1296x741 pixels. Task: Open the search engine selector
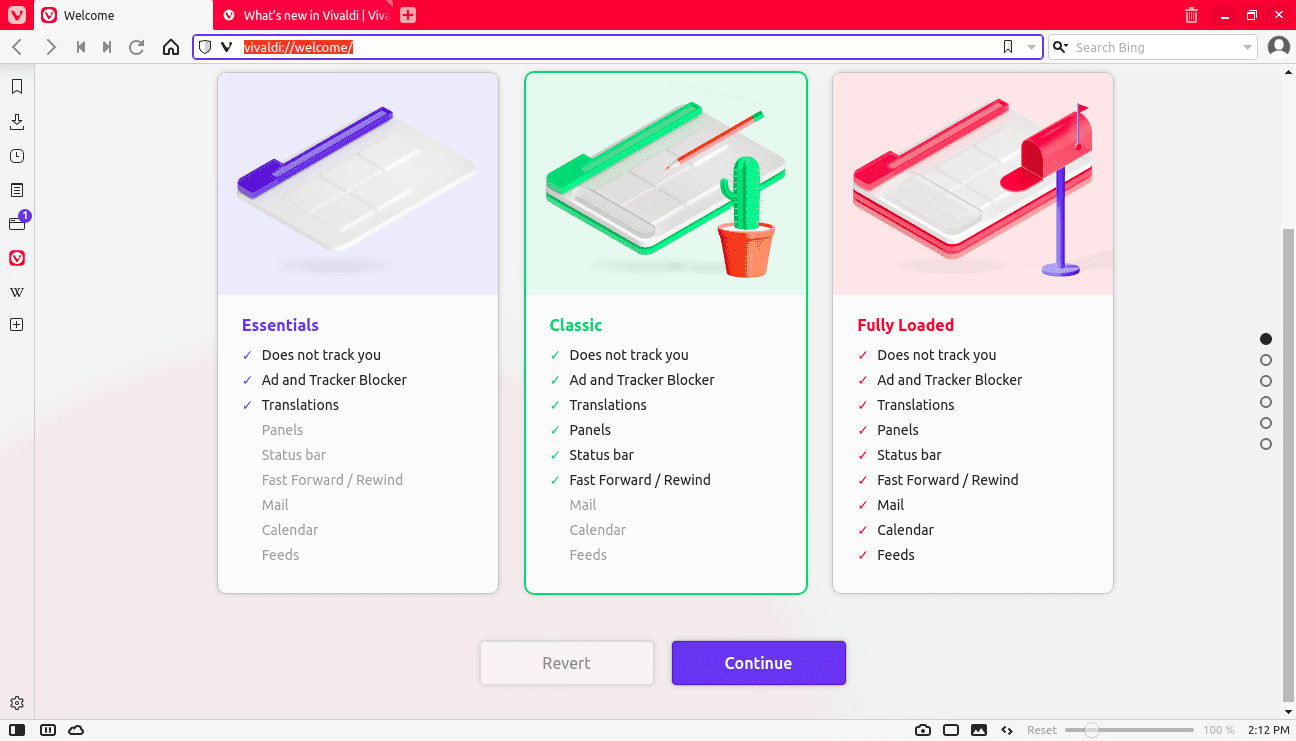click(1060, 47)
